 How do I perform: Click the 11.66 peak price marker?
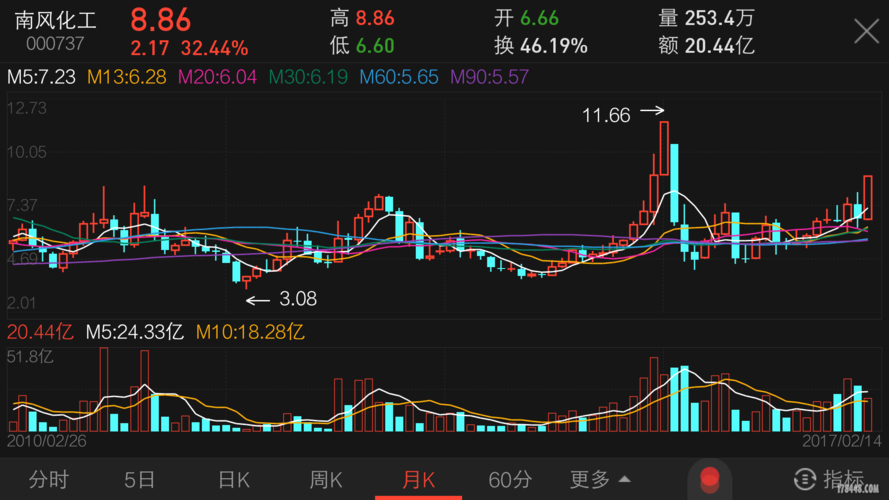(606, 116)
